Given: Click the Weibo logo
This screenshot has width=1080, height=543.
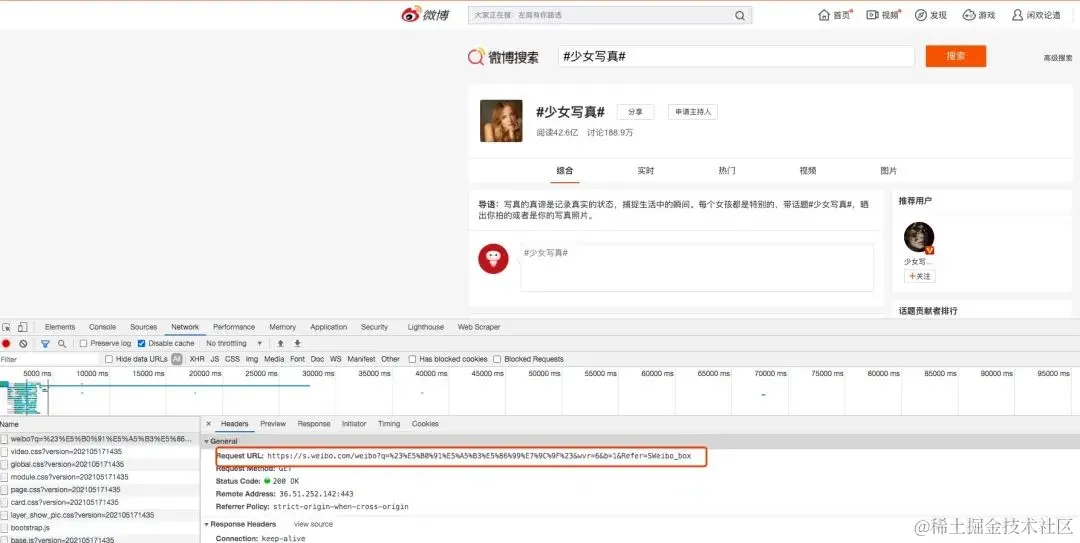Looking at the screenshot, I should (424, 14).
